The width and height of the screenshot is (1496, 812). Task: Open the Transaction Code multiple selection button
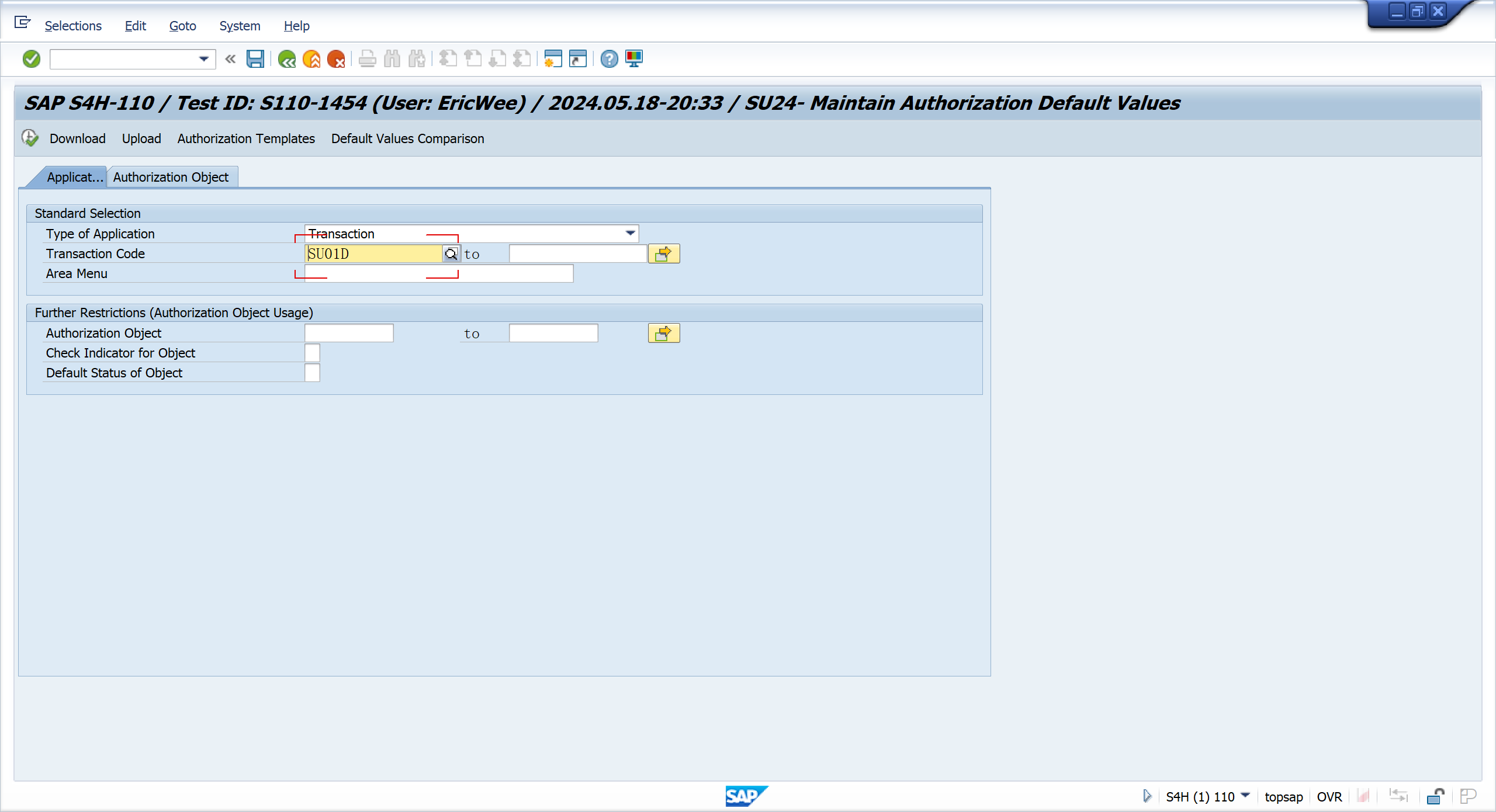tap(663, 254)
